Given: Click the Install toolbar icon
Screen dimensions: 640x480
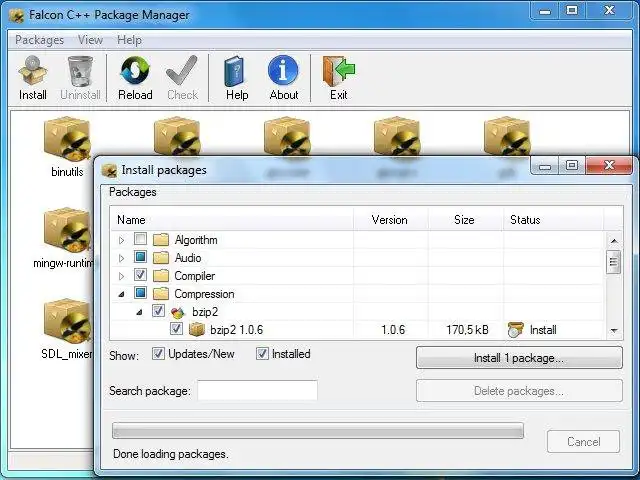Looking at the screenshot, I should click(33, 71).
